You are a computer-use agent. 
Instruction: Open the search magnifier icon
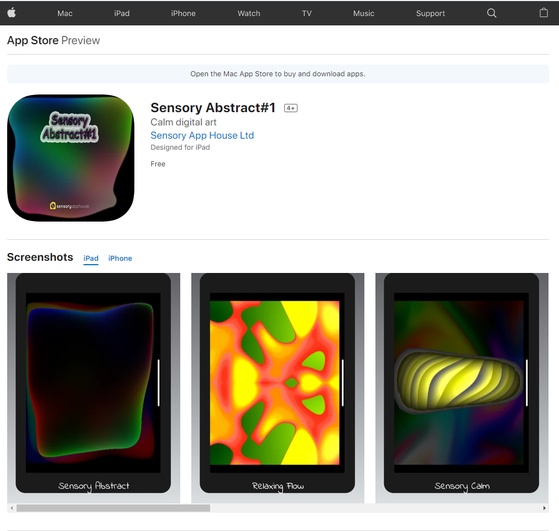point(492,13)
